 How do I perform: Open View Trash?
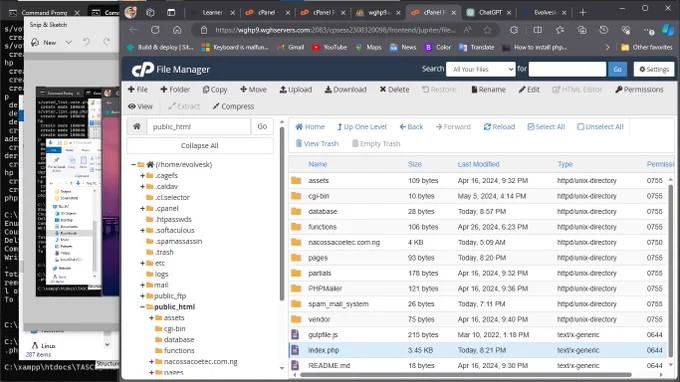coord(317,144)
